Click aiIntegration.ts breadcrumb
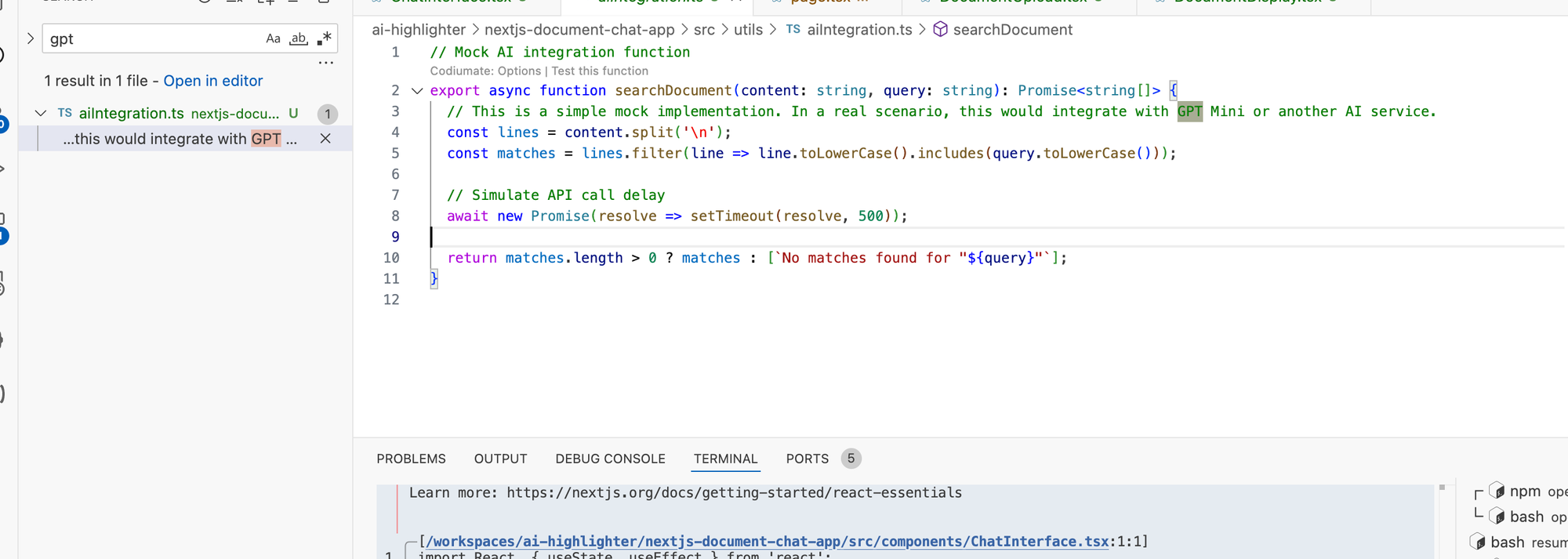 point(859,30)
